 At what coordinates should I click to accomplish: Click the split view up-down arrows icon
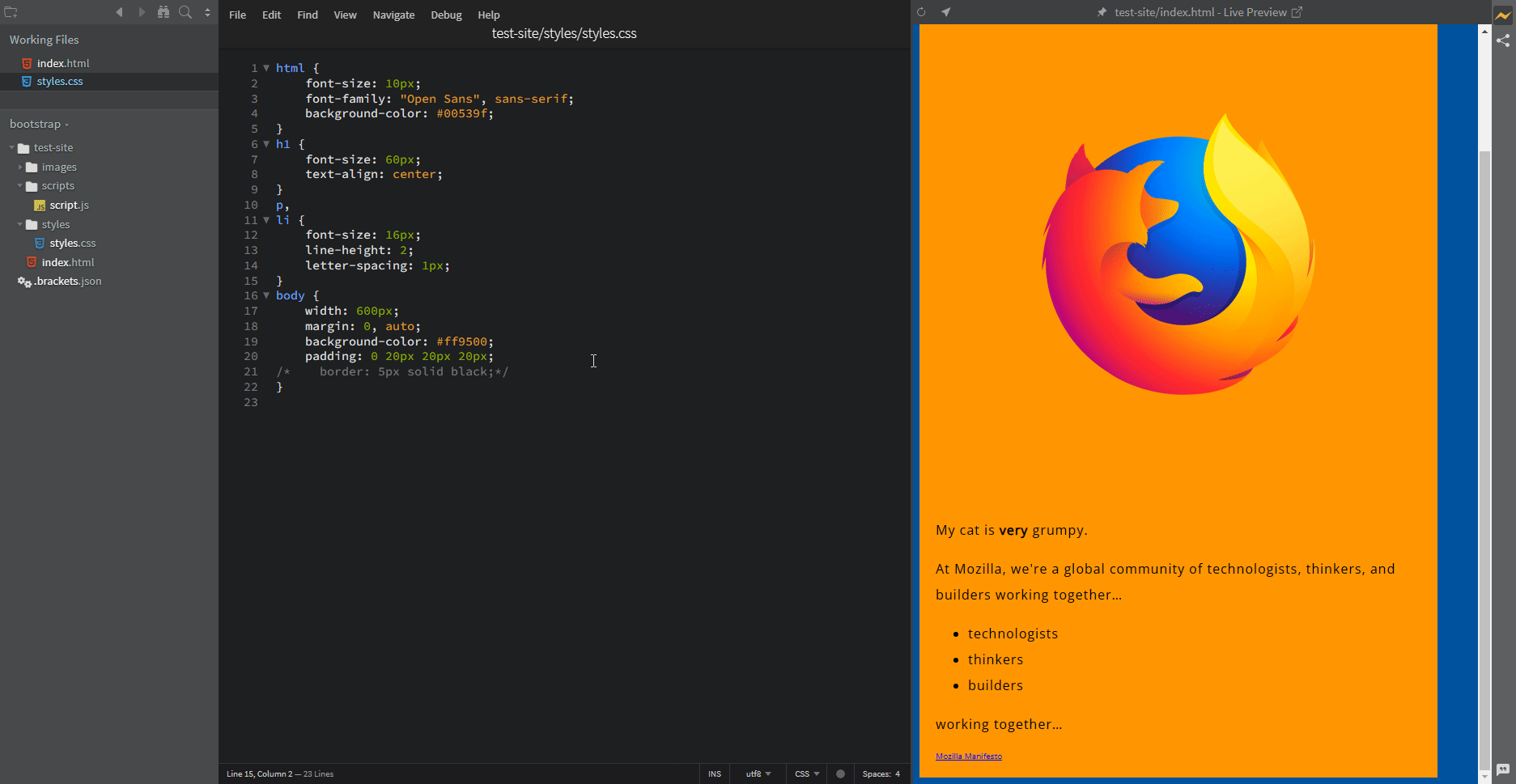click(207, 12)
